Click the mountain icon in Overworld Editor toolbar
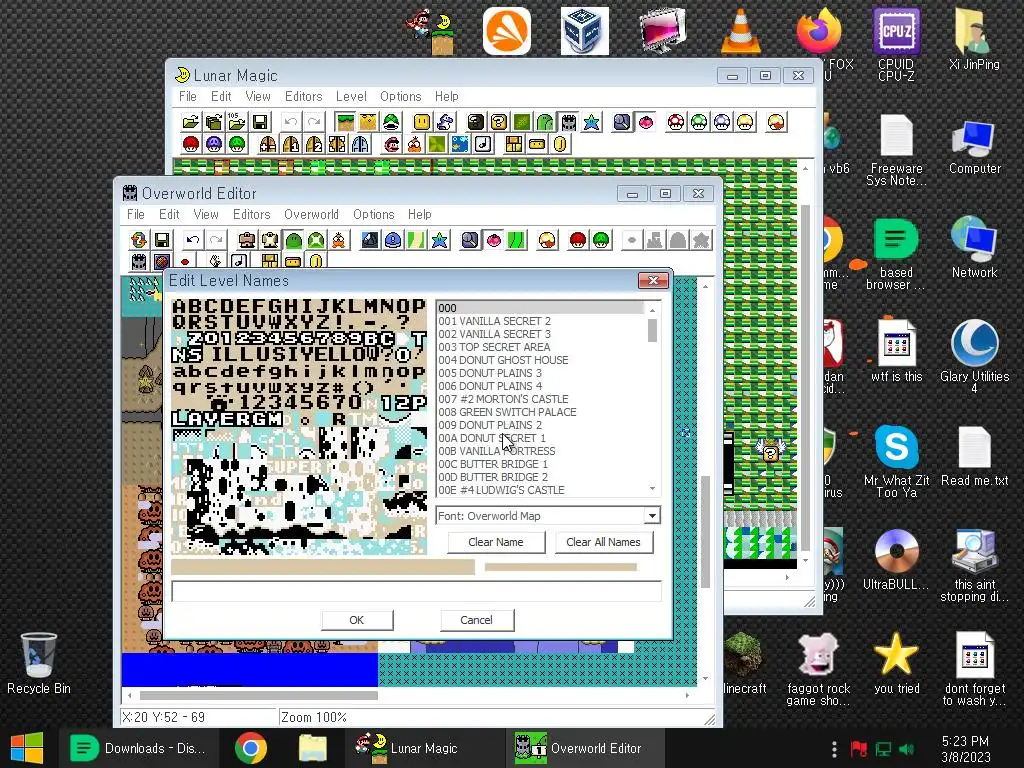Screen dimensions: 1024x768 pyautogui.click(x=370, y=240)
